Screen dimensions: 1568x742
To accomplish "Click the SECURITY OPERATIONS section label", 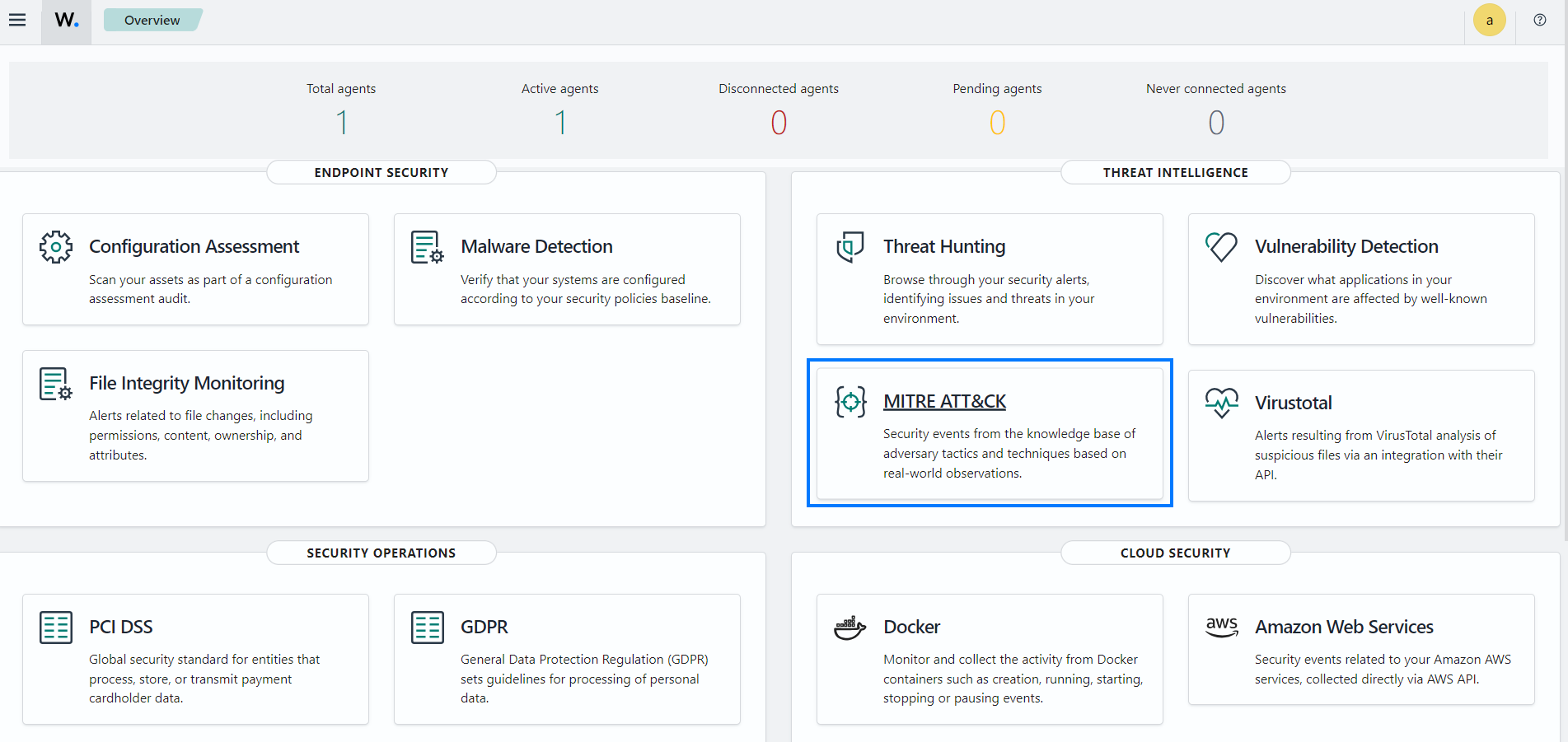I will click(x=381, y=553).
